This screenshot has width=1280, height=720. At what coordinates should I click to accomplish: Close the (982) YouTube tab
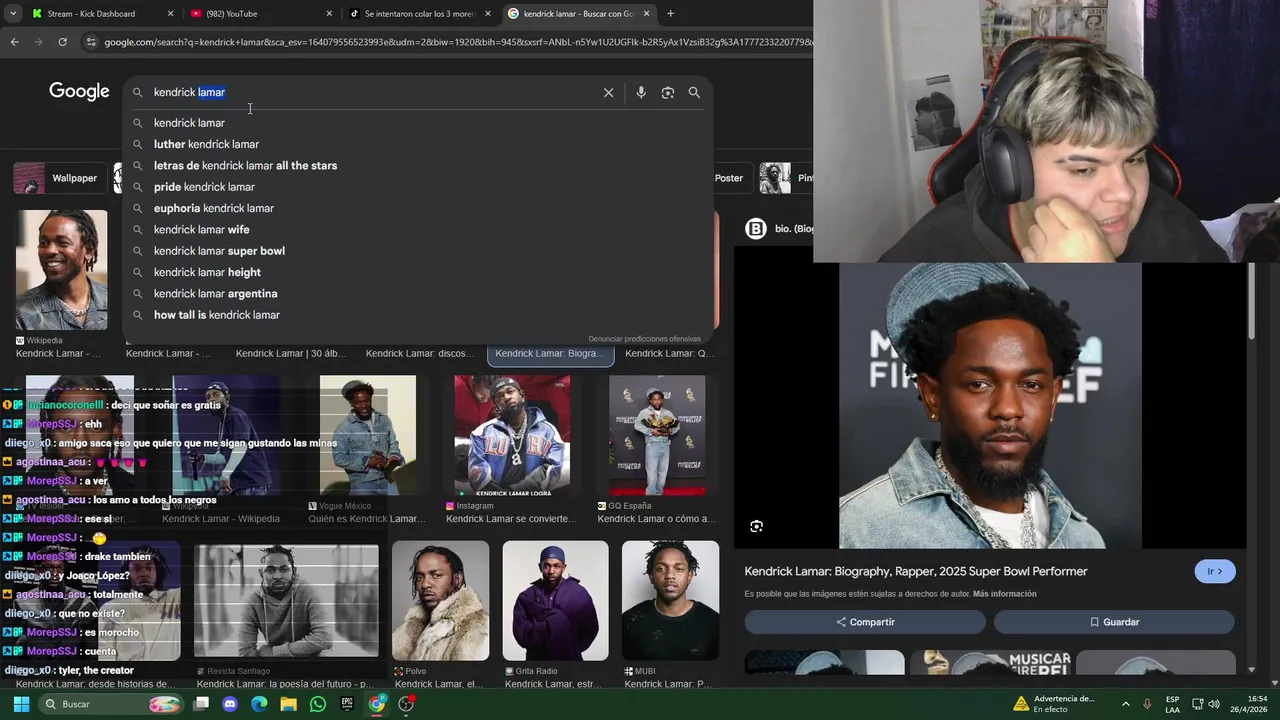click(x=329, y=14)
